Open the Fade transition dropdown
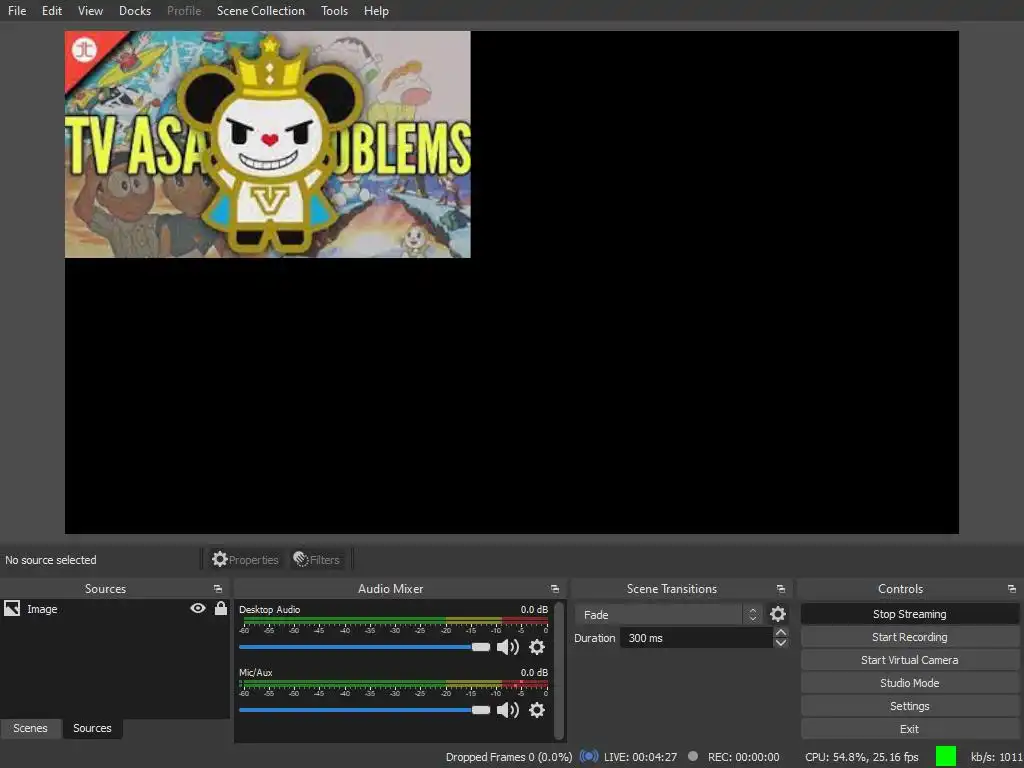The image size is (1024, 768). click(x=668, y=615)
